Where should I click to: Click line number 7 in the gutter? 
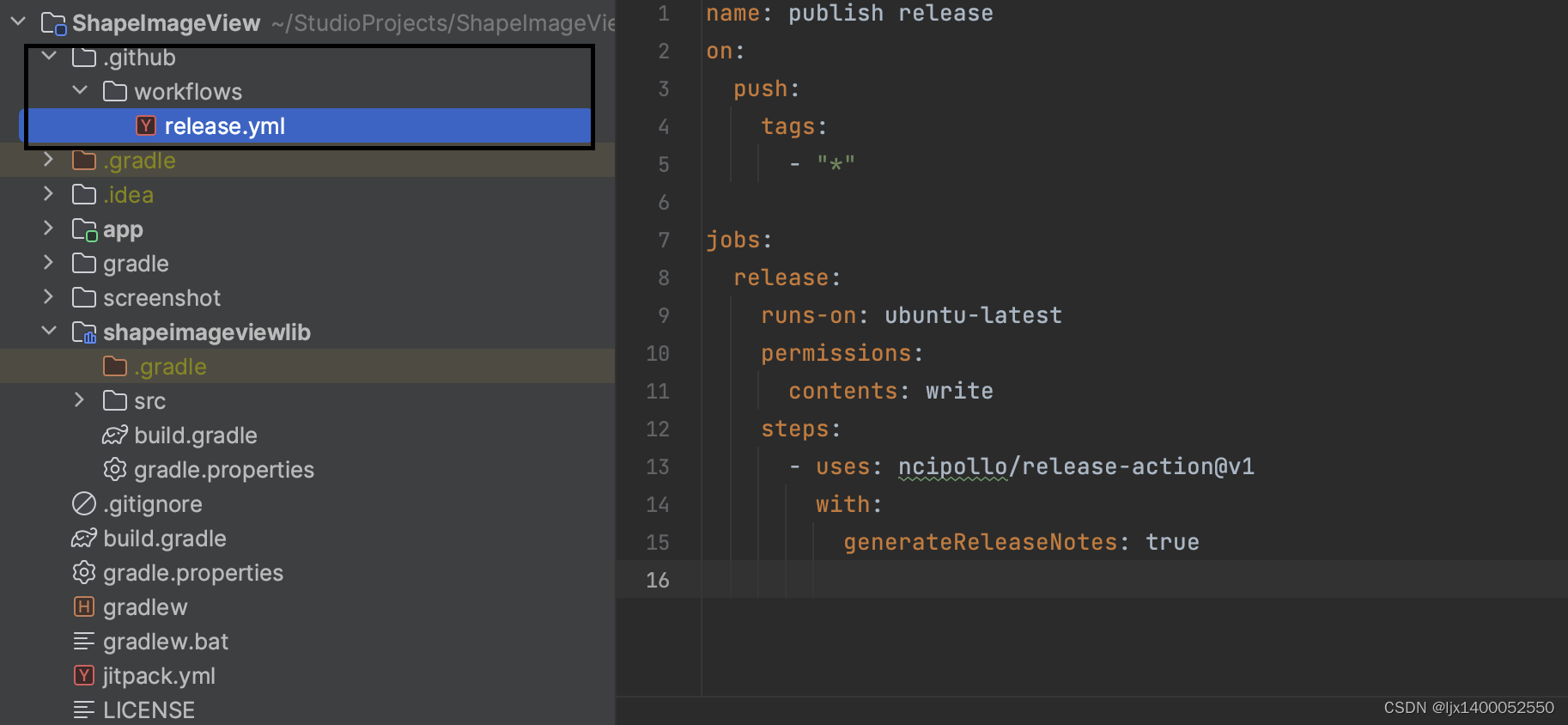pos(663,240)
